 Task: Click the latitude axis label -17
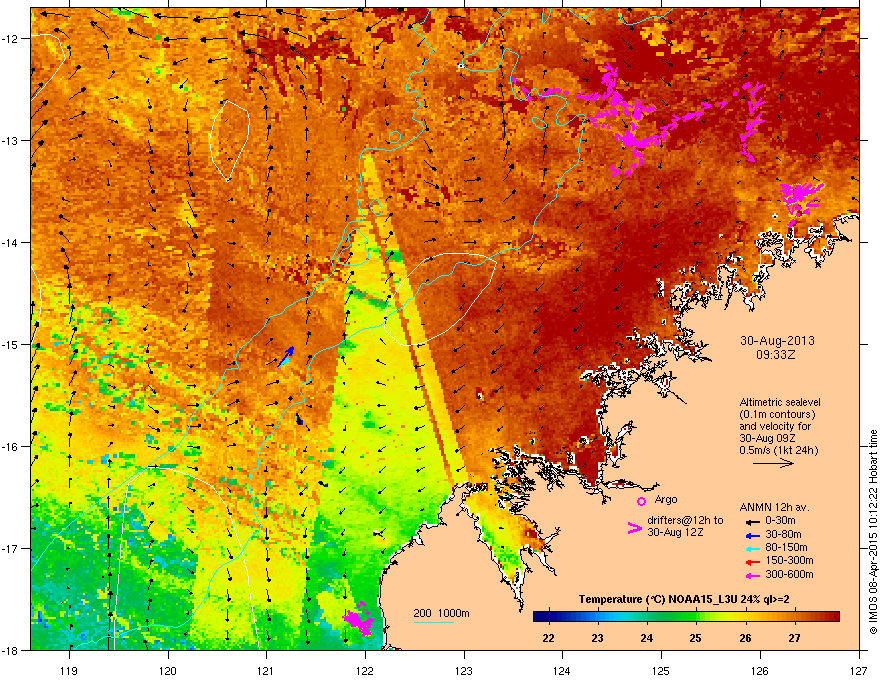coord(10,548)
